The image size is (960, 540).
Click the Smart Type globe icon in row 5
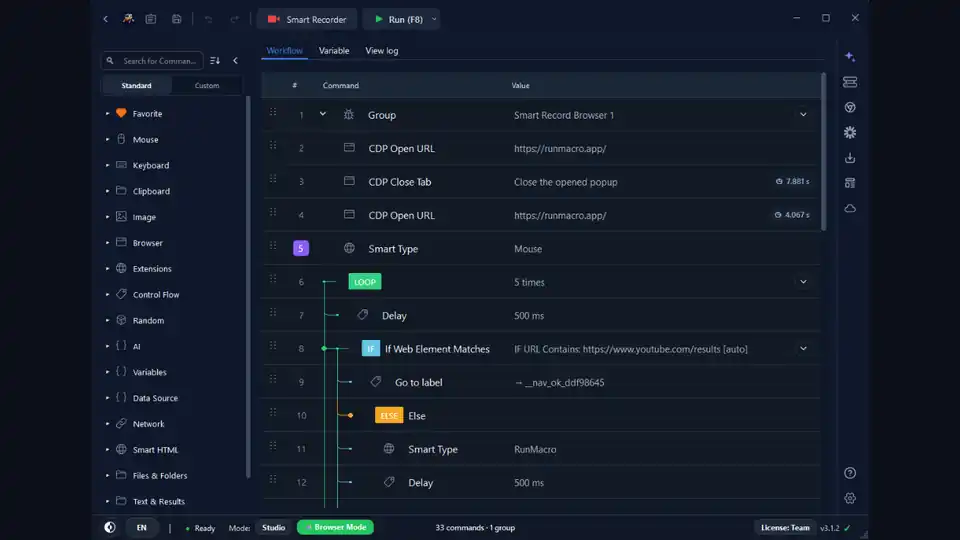click(349, 248)
